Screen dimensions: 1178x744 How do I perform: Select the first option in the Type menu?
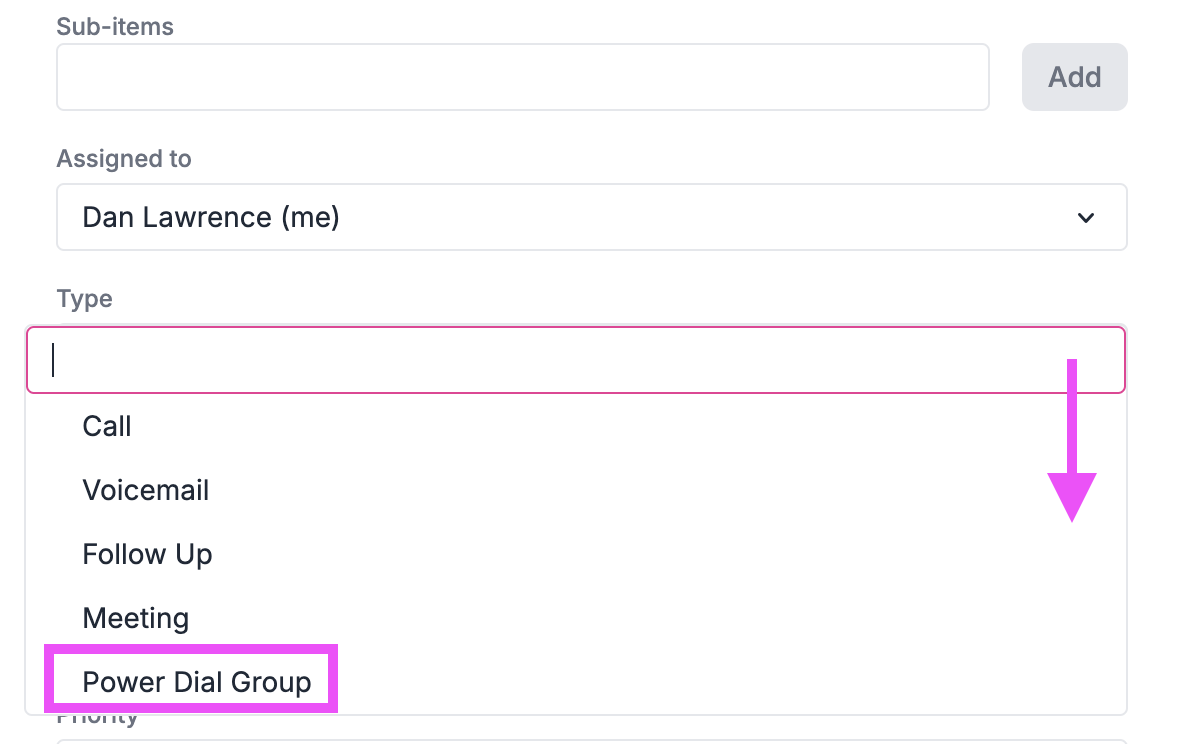tap(106, 426)
